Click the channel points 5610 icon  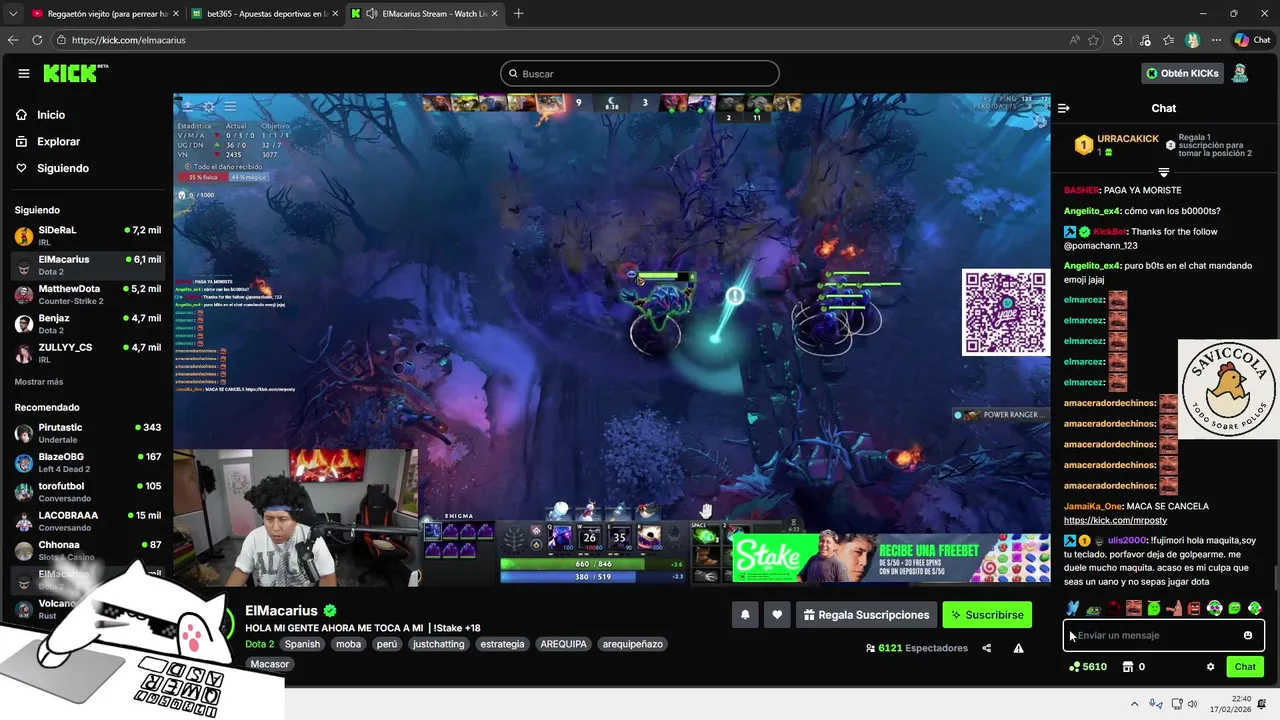[1088, 667]
